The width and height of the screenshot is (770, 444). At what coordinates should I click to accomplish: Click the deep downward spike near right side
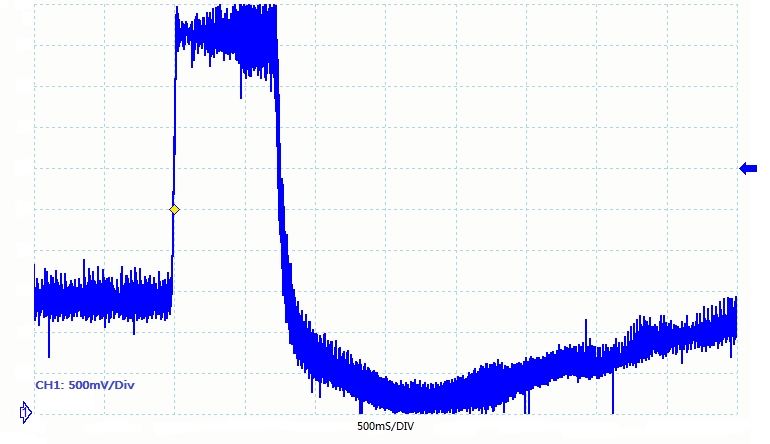pos(612,400)
